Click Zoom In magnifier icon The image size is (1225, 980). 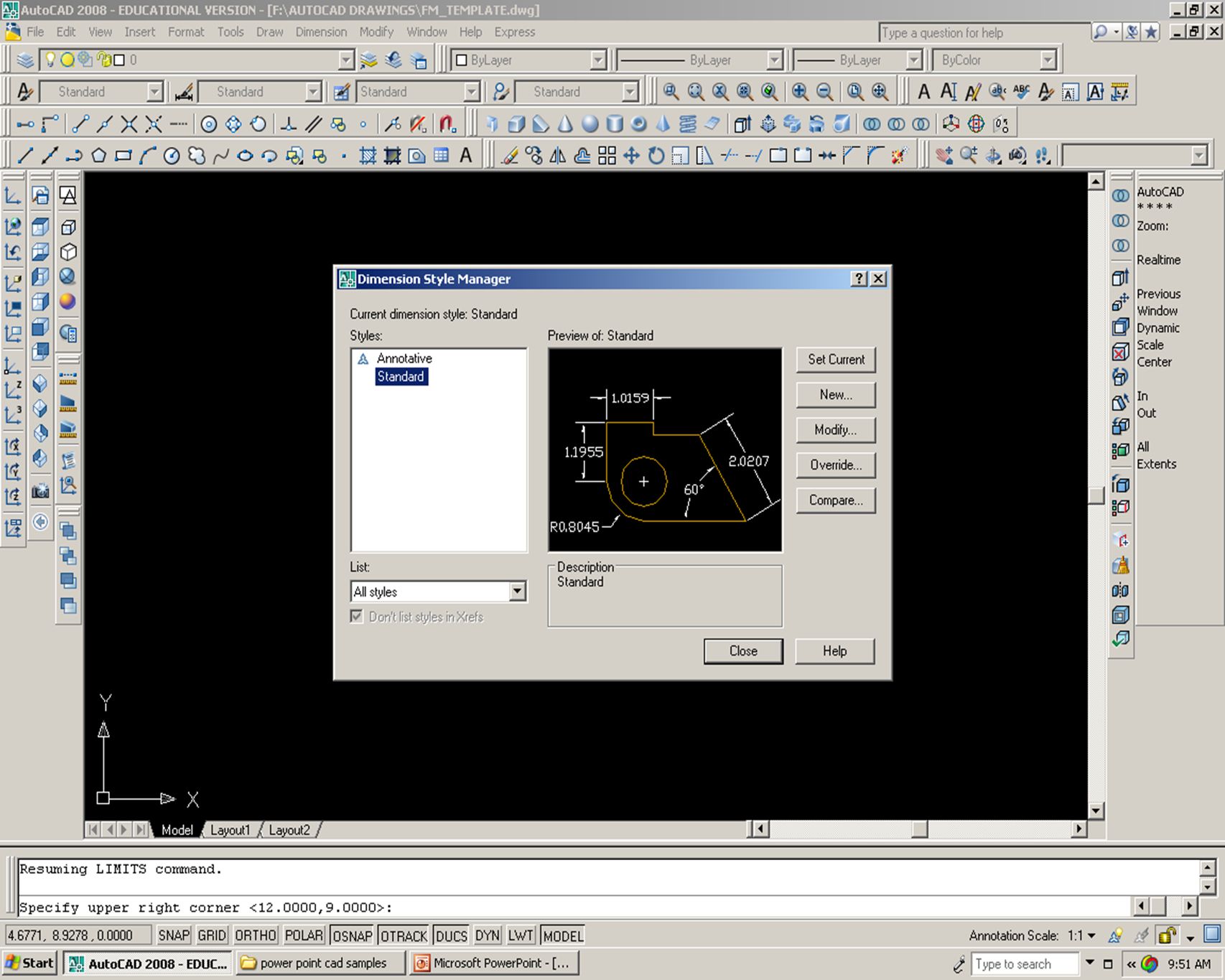click(x=800, y=91)
